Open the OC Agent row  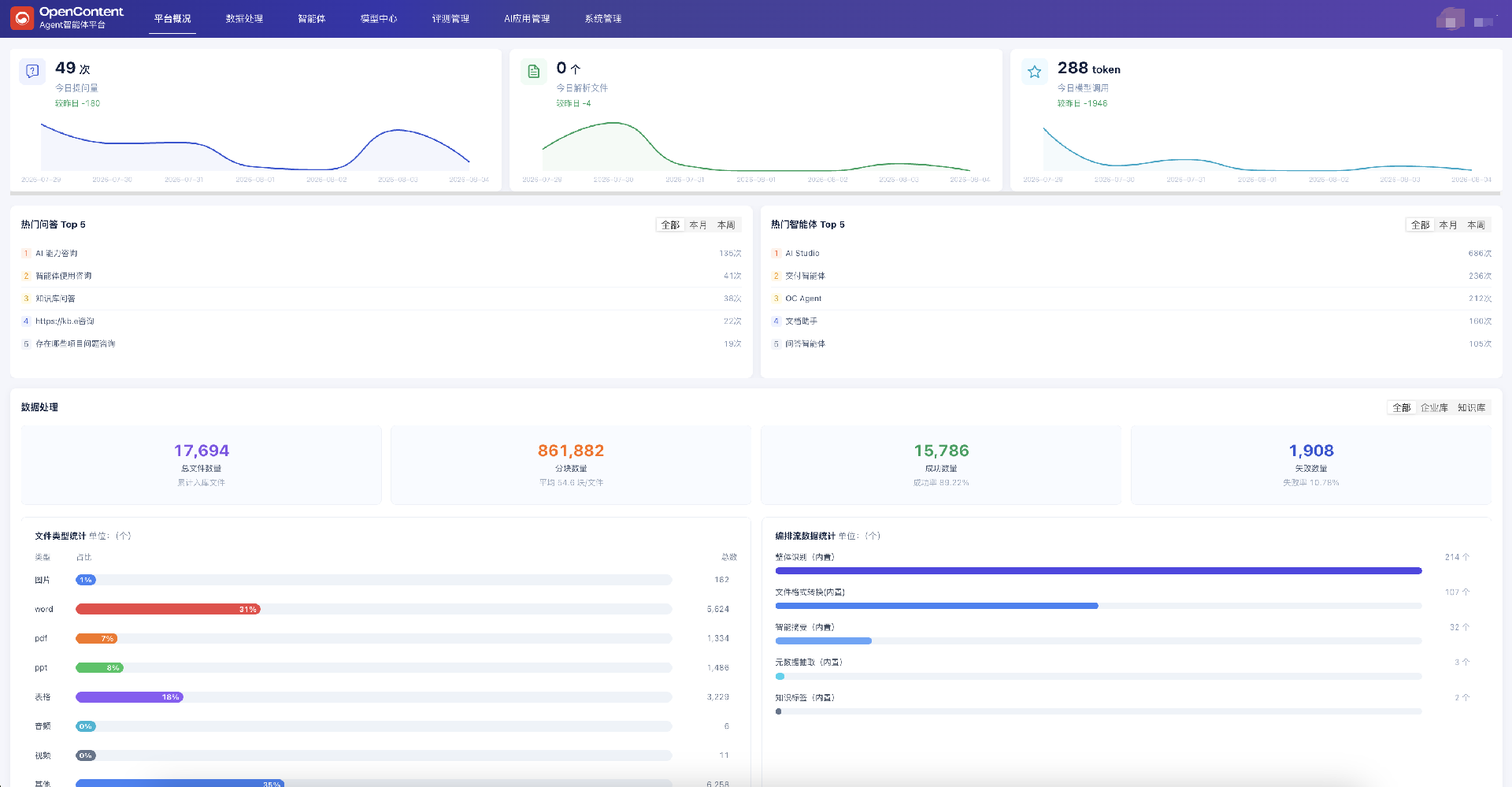1131,299
